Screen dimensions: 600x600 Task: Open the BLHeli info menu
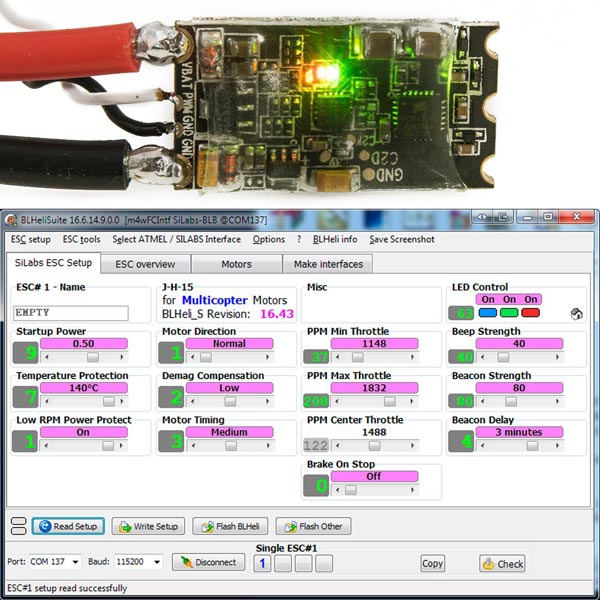pos(335,240)
